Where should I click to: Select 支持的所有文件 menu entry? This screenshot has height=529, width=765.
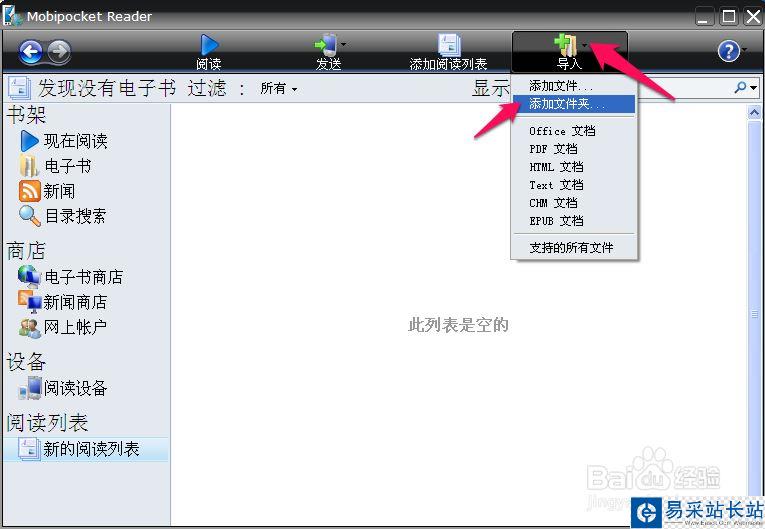pyautogui.click(x=573, y=248)
